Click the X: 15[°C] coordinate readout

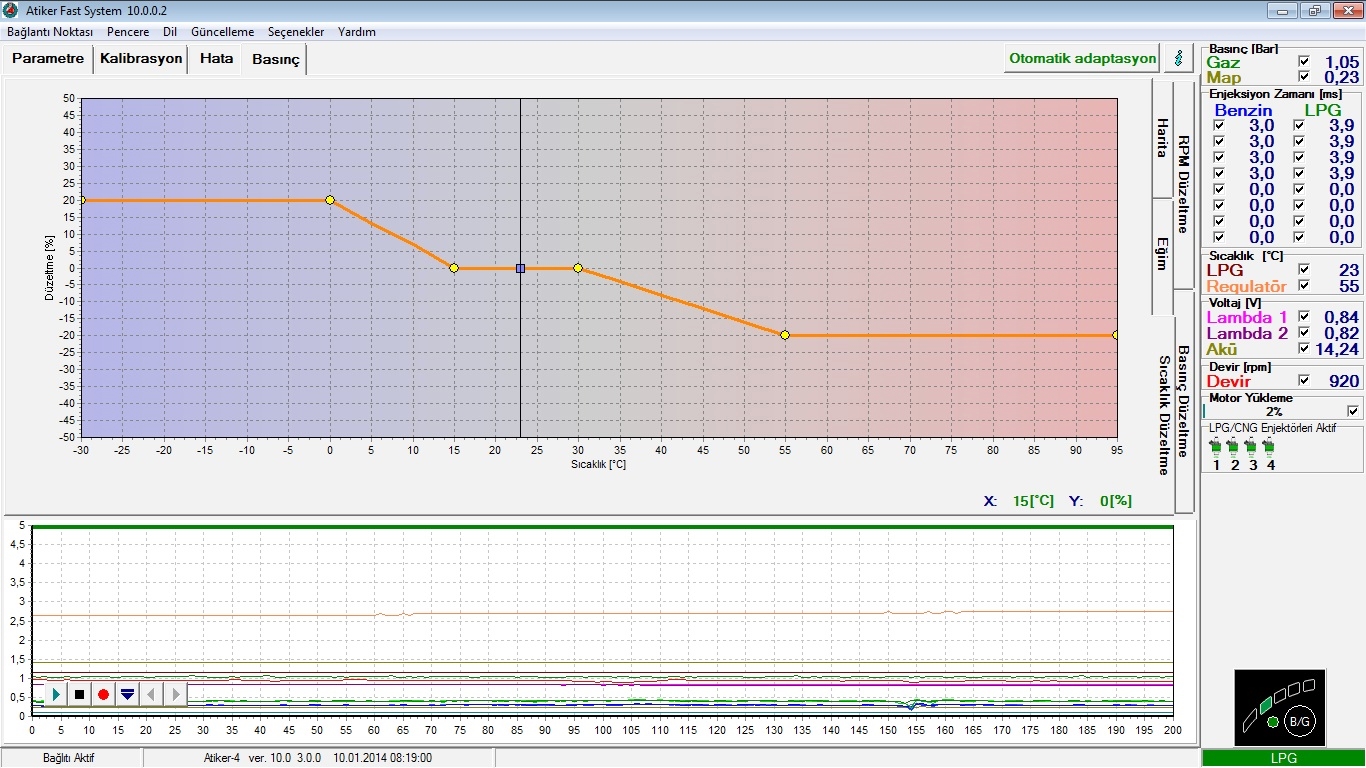[x=1018, y=501]
